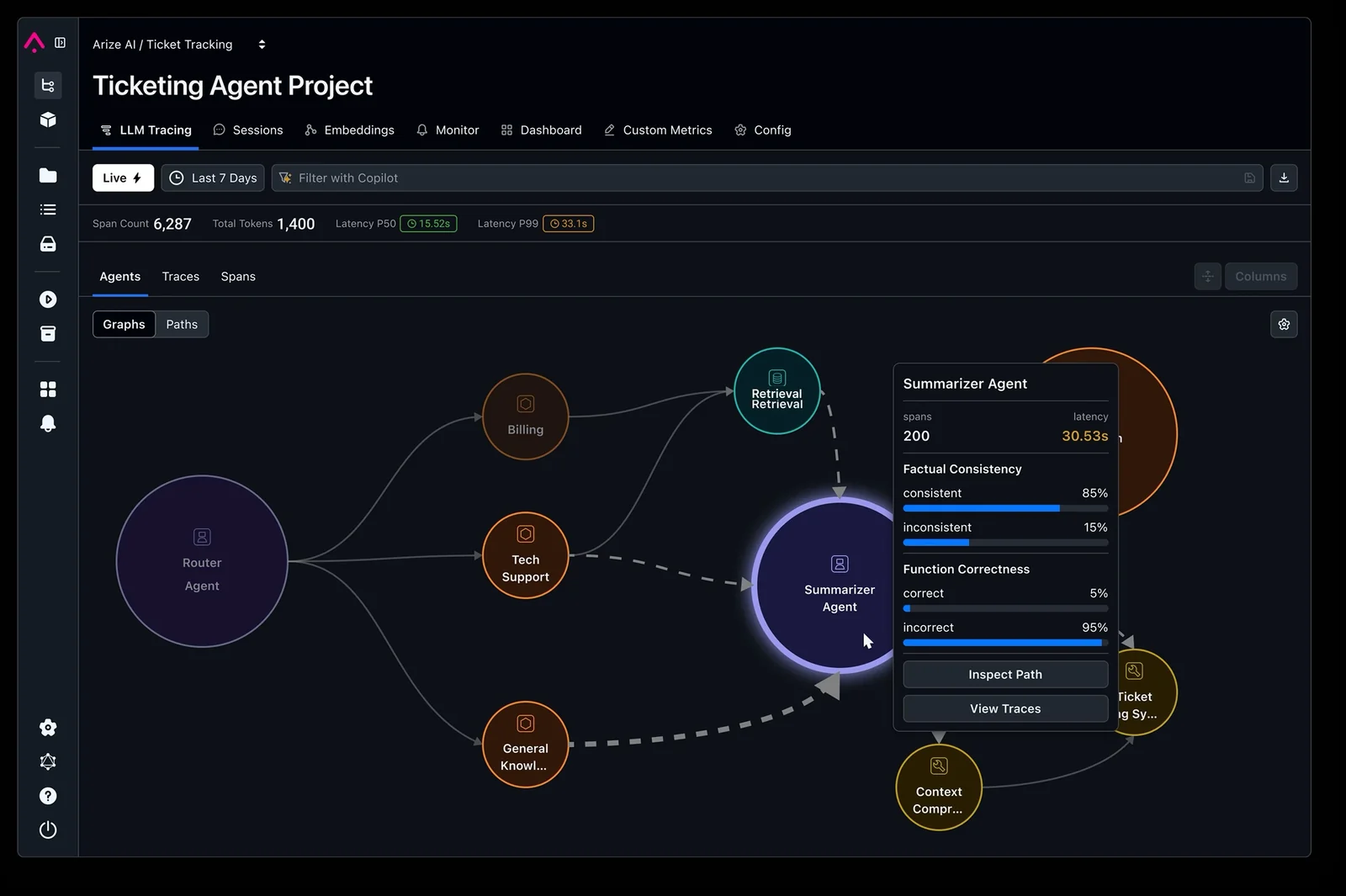Click the incorrect 95% progress bar in popup

[x=1003, y=642]
